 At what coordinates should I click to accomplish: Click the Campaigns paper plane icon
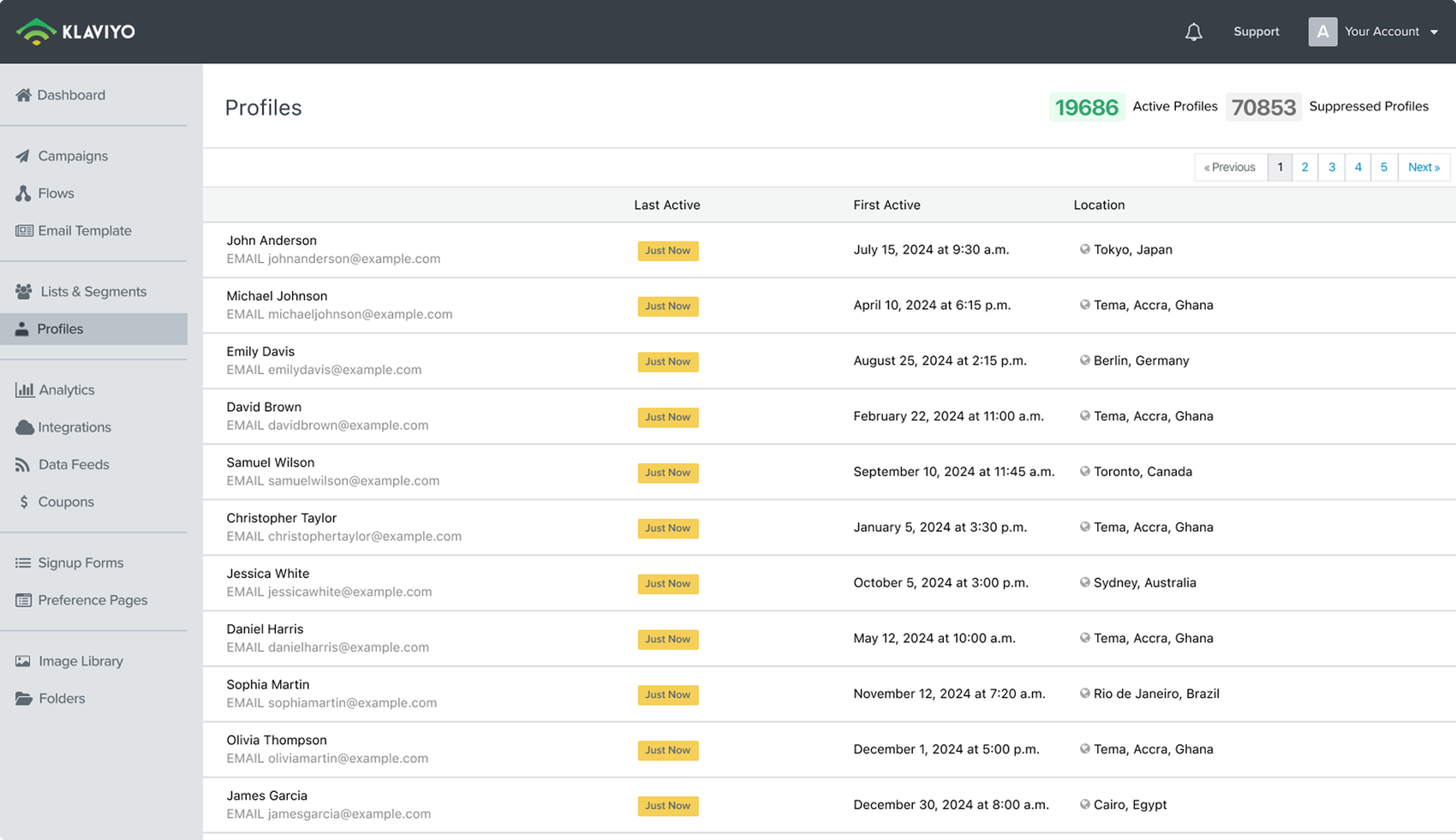[23, 156]
